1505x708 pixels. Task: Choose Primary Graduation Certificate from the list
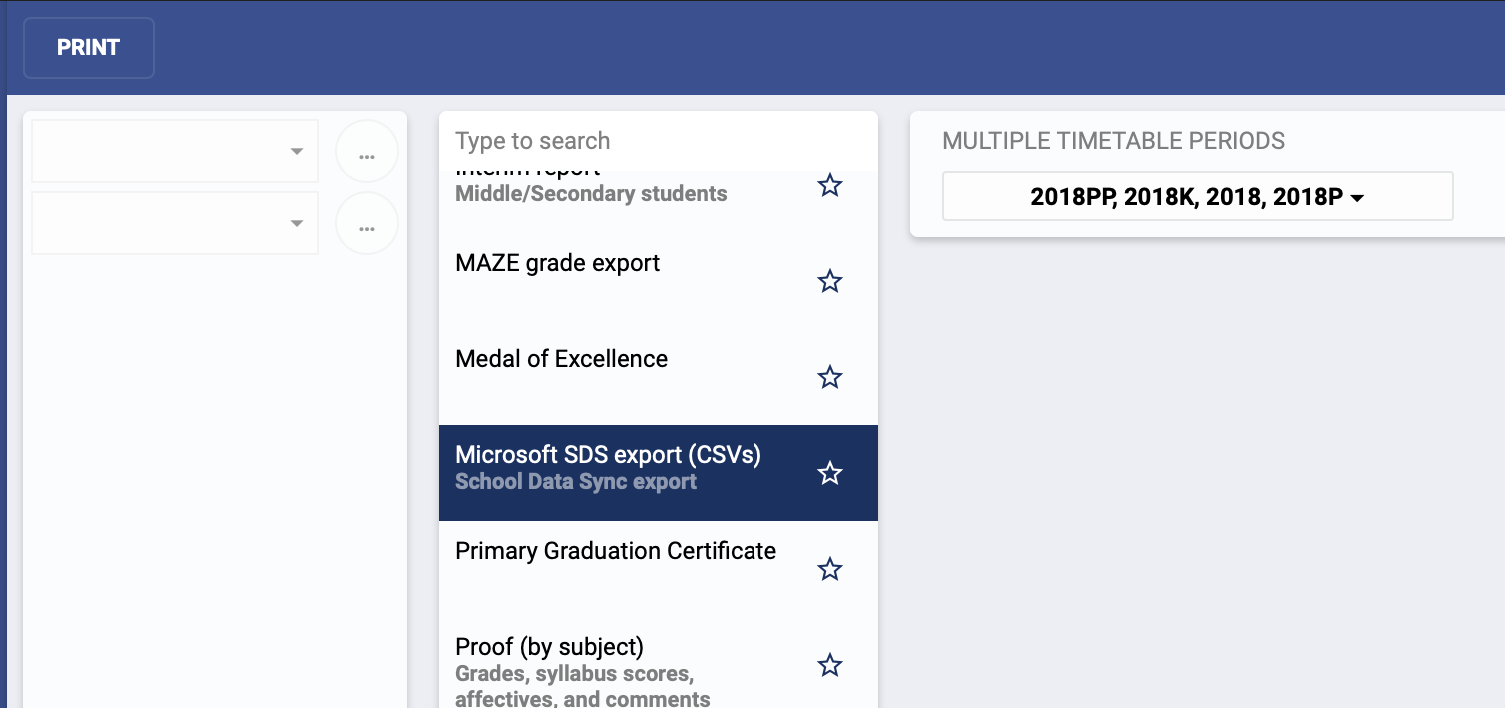615,550
